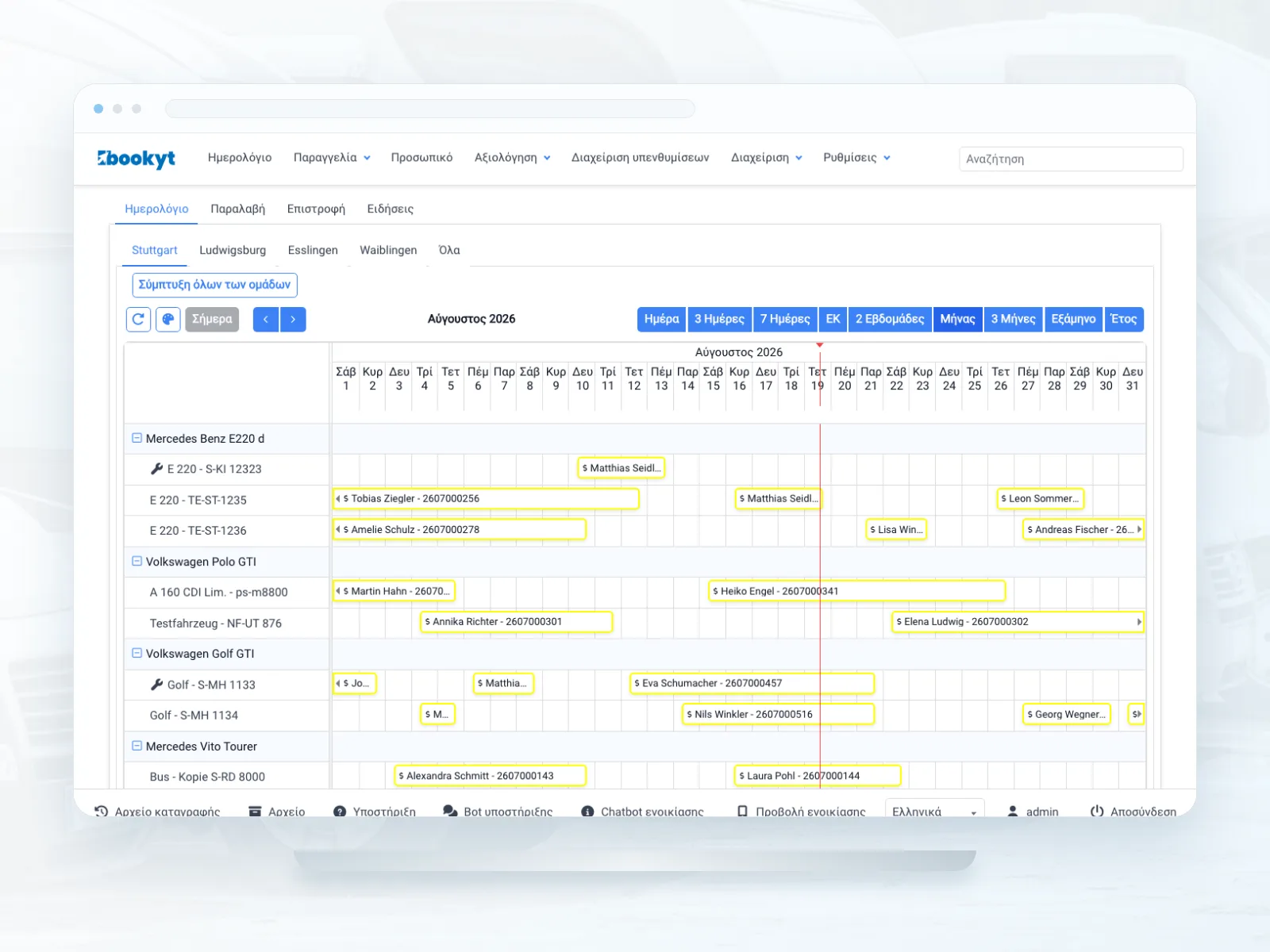Open the Αρχείο καταγραφής history icon
Screen dimensions: 1270x952
coord(101,812)
